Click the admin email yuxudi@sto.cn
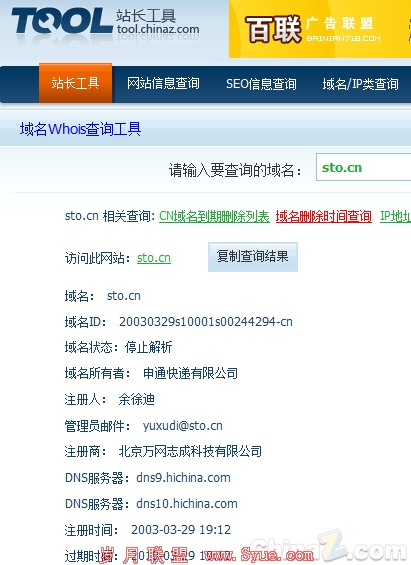This screenshot has width=411, height=565. [183, 426]
